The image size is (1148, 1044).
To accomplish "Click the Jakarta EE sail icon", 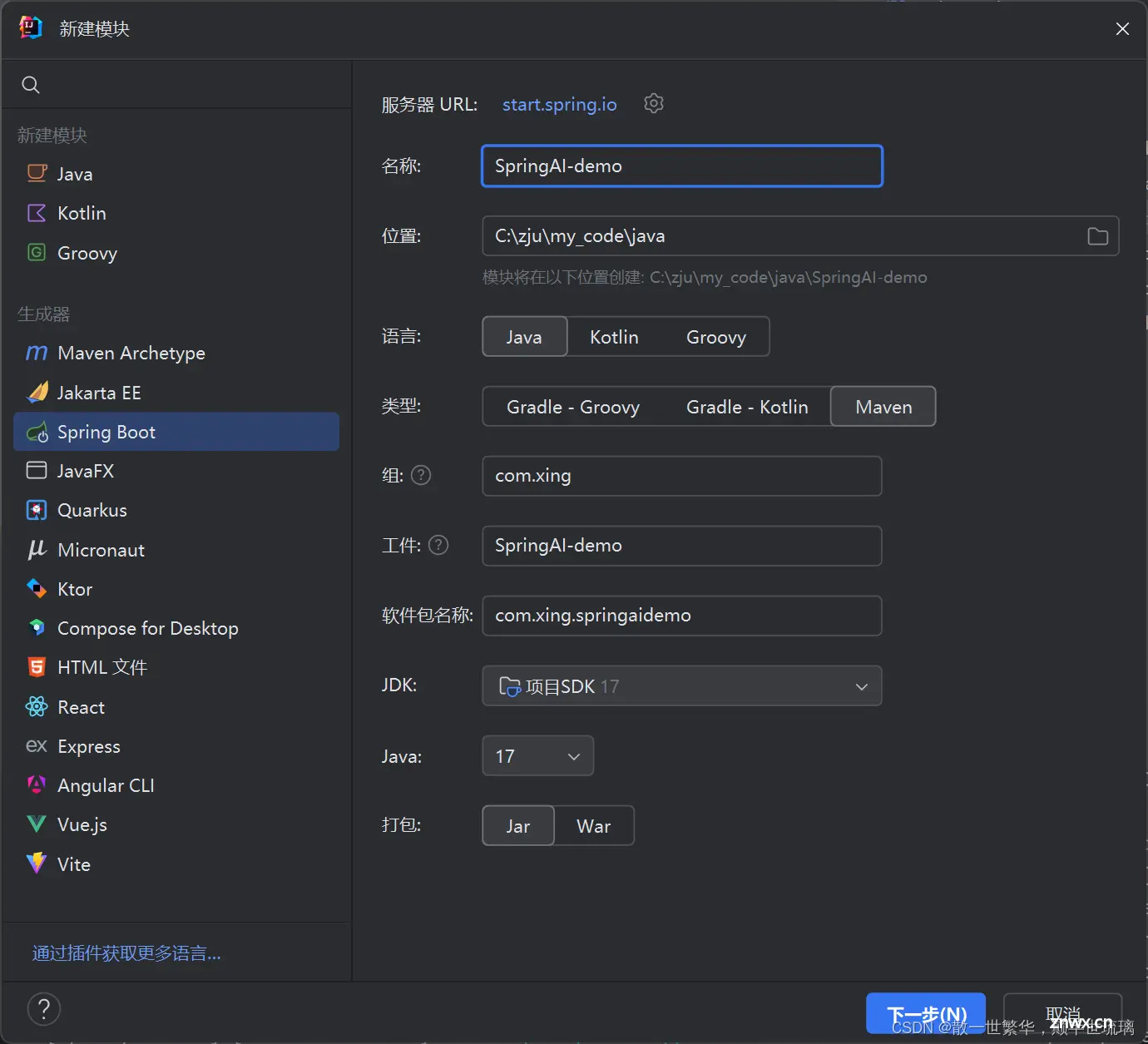I will tap(37, 392).
